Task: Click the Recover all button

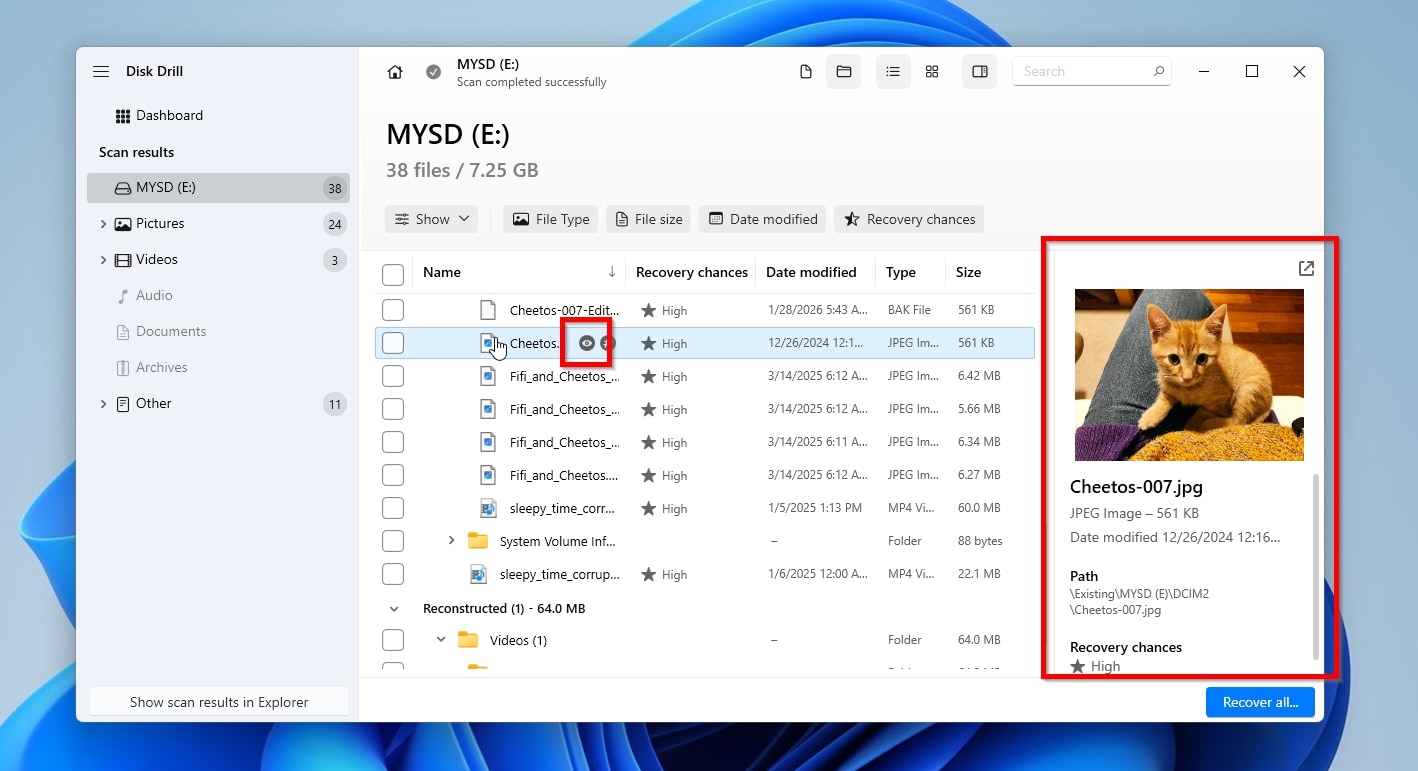Action: (1260, 702)
